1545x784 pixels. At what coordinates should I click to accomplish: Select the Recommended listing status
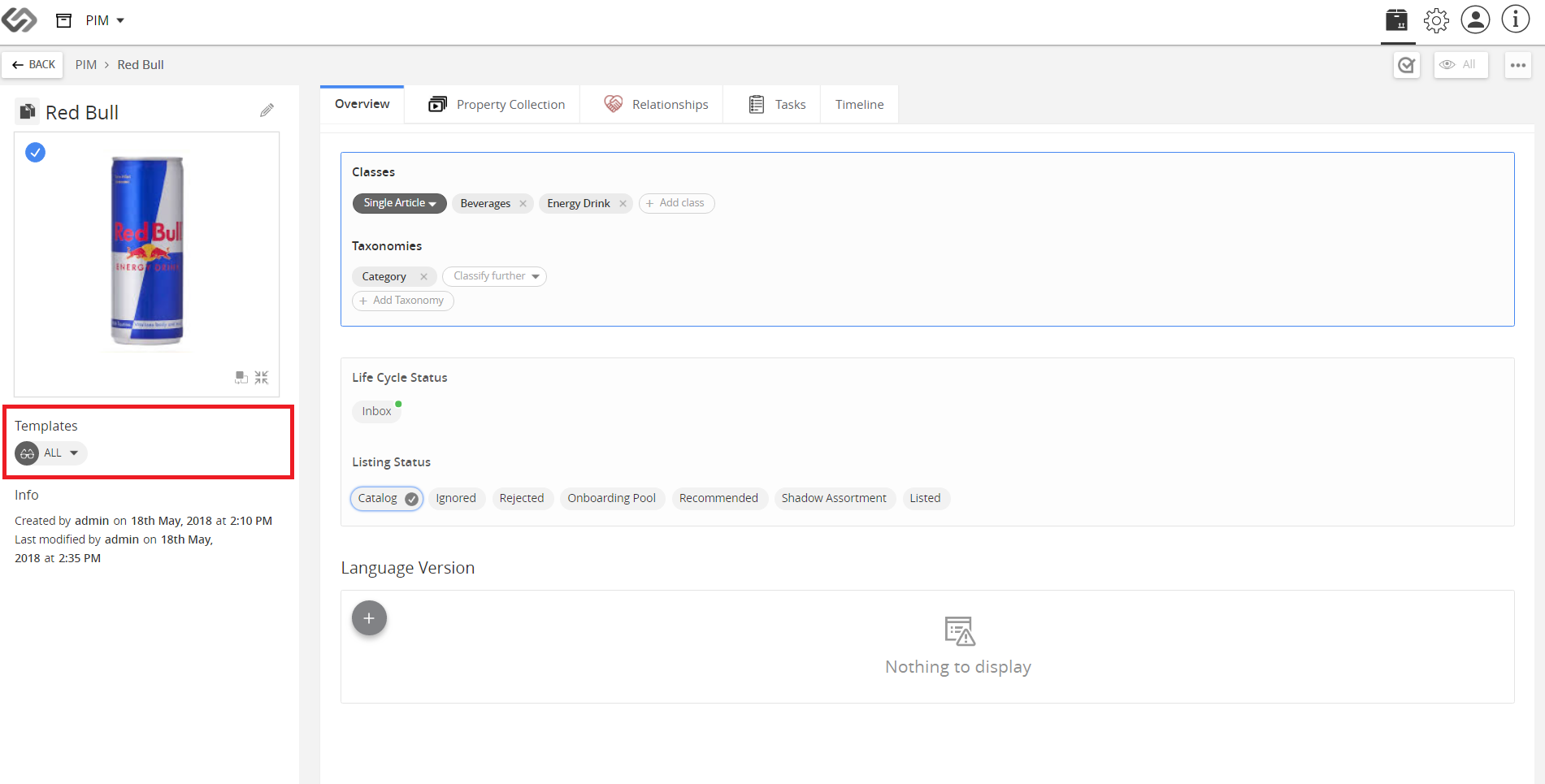718,498
